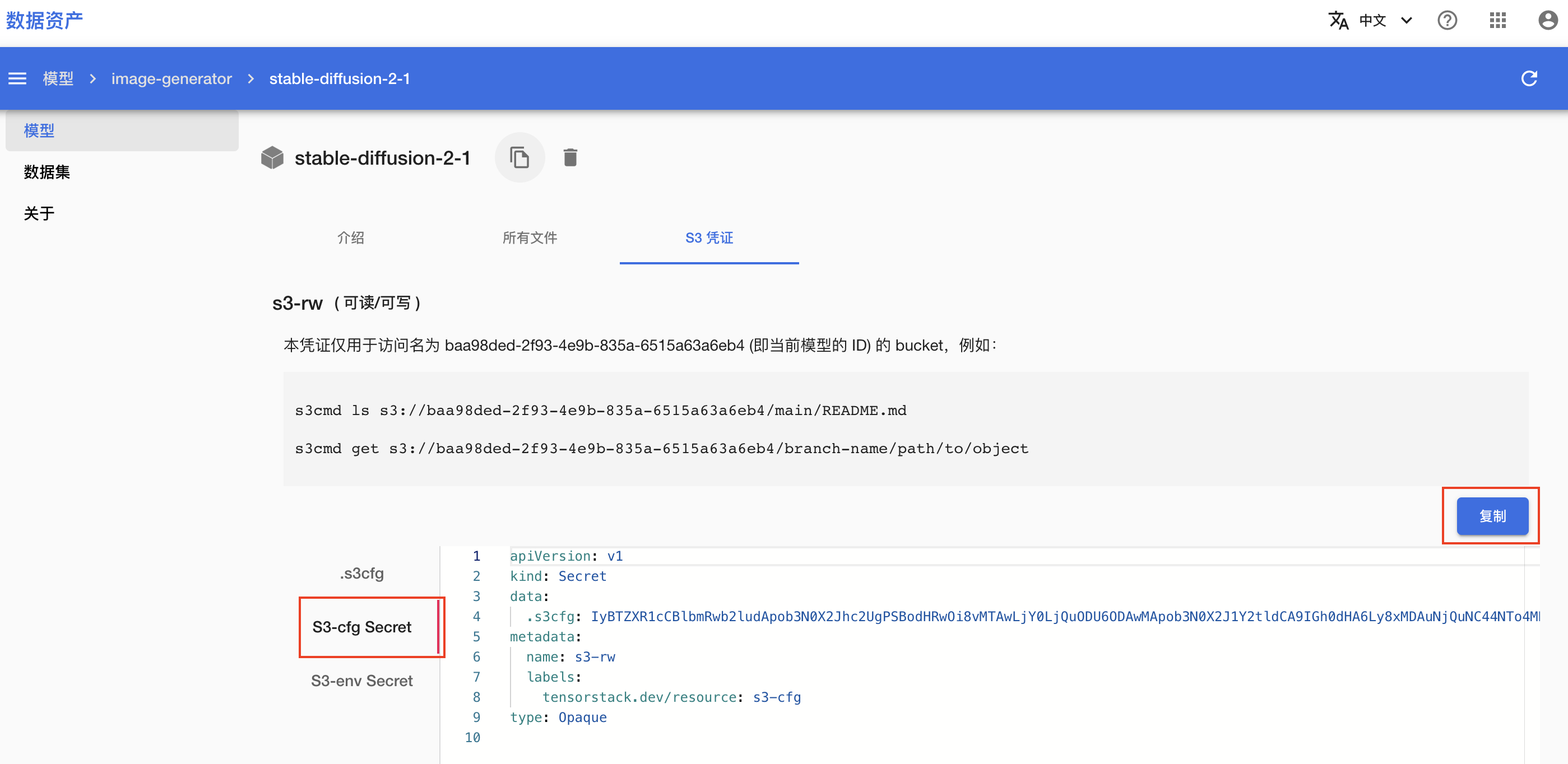The width and height of the screenshot is (1568, 764).
Task: Click the s3-rw（可读/可写）heading
Action: (x=347, y=302)
